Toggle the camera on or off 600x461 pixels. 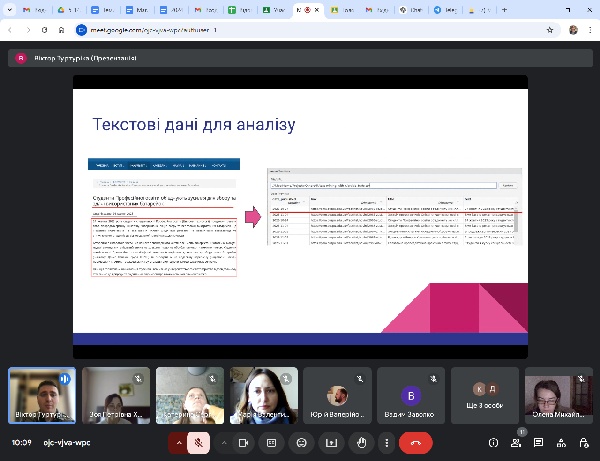tap(244, 442)
